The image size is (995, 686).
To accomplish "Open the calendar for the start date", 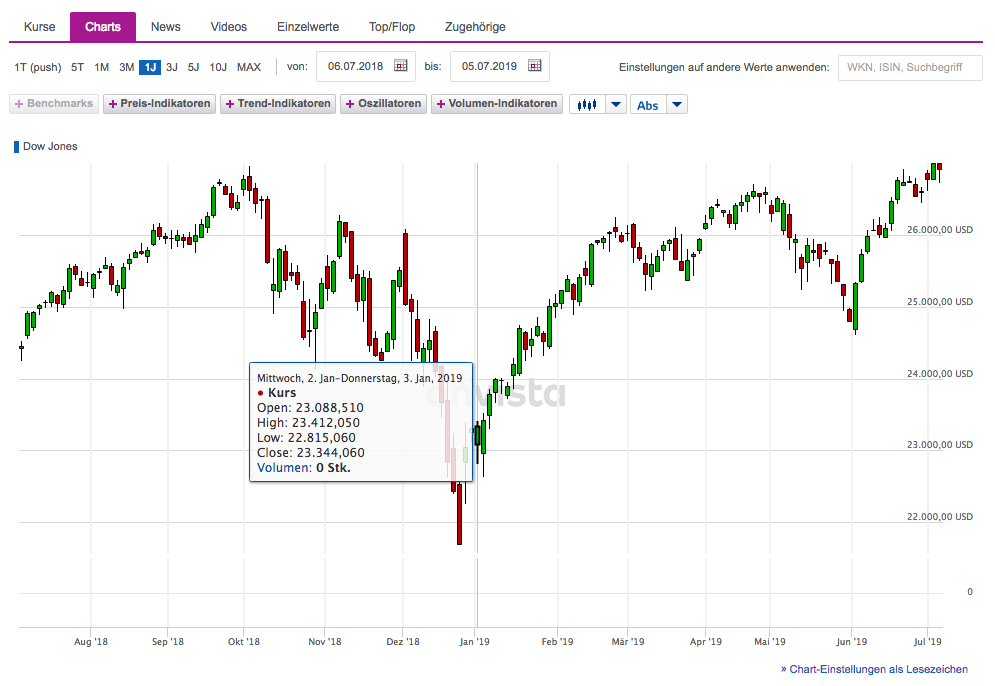I will coord(401,66).
